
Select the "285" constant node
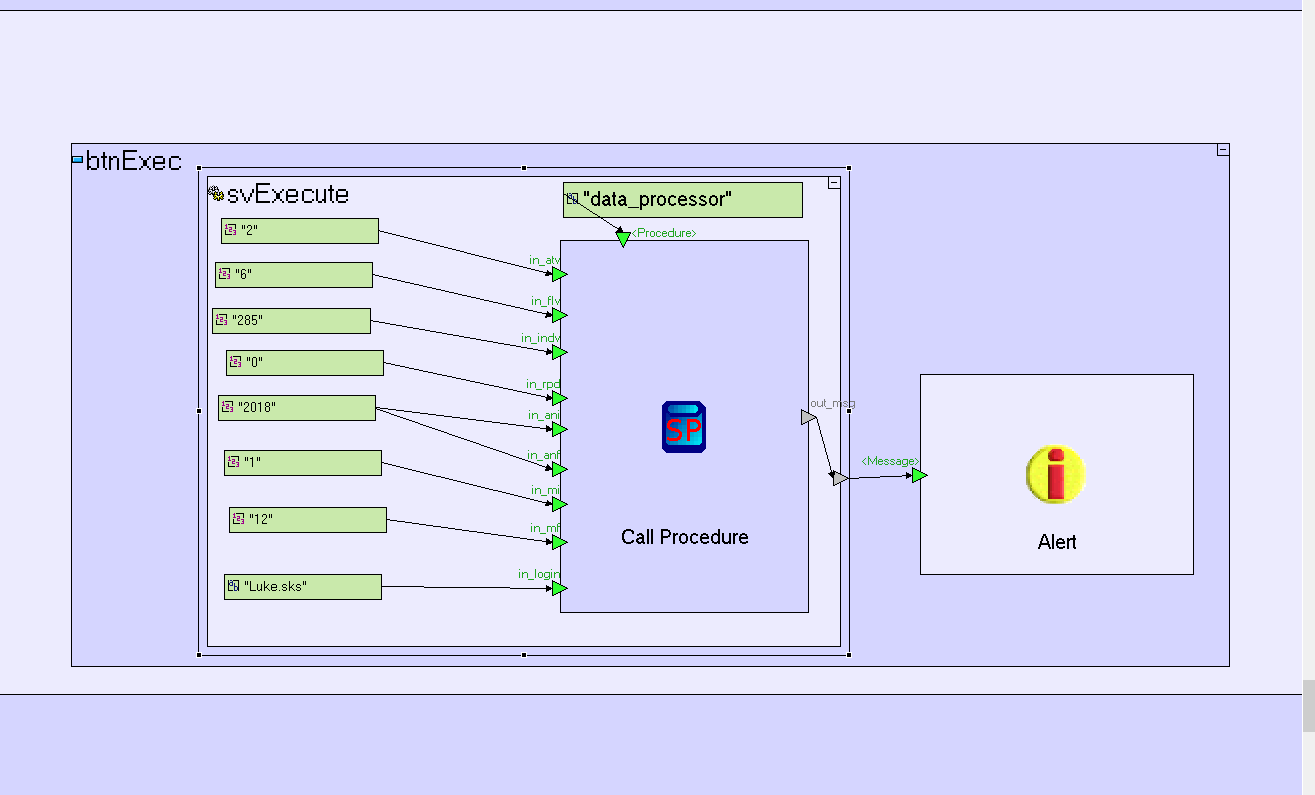click(x=291, y=321)
